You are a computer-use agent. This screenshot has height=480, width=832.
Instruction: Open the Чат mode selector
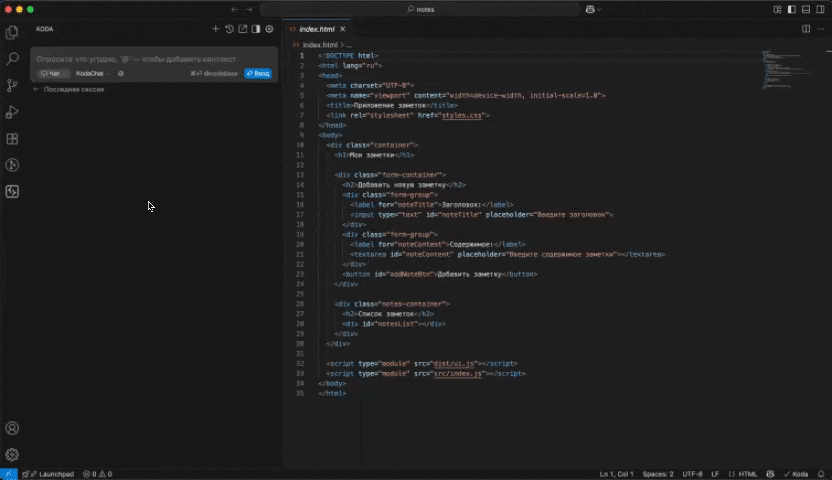[x=52, y=73]
